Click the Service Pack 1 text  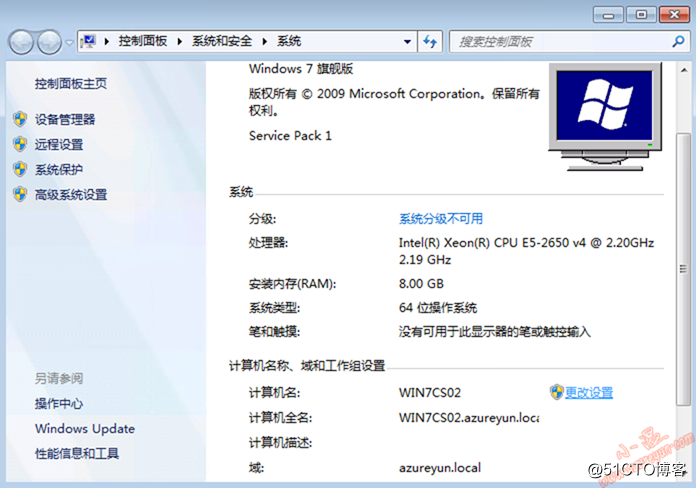point(290,136)
